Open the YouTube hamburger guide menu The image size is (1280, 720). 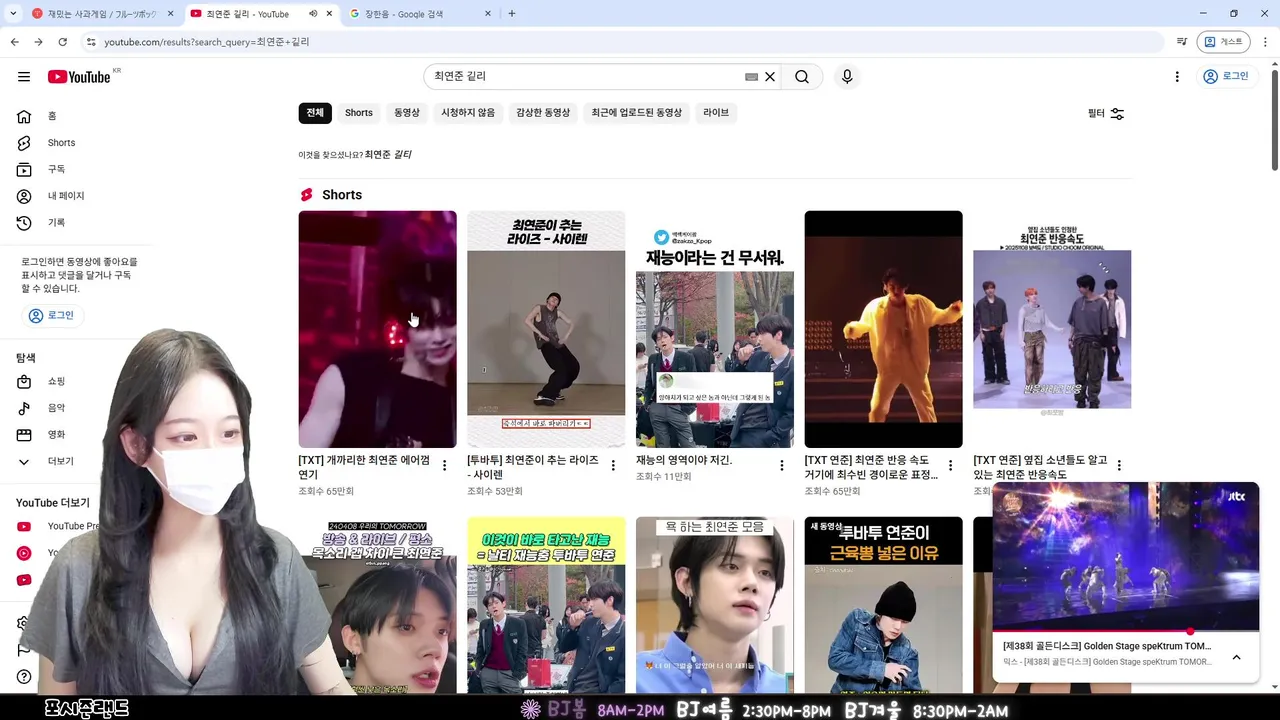click(24, 77)
